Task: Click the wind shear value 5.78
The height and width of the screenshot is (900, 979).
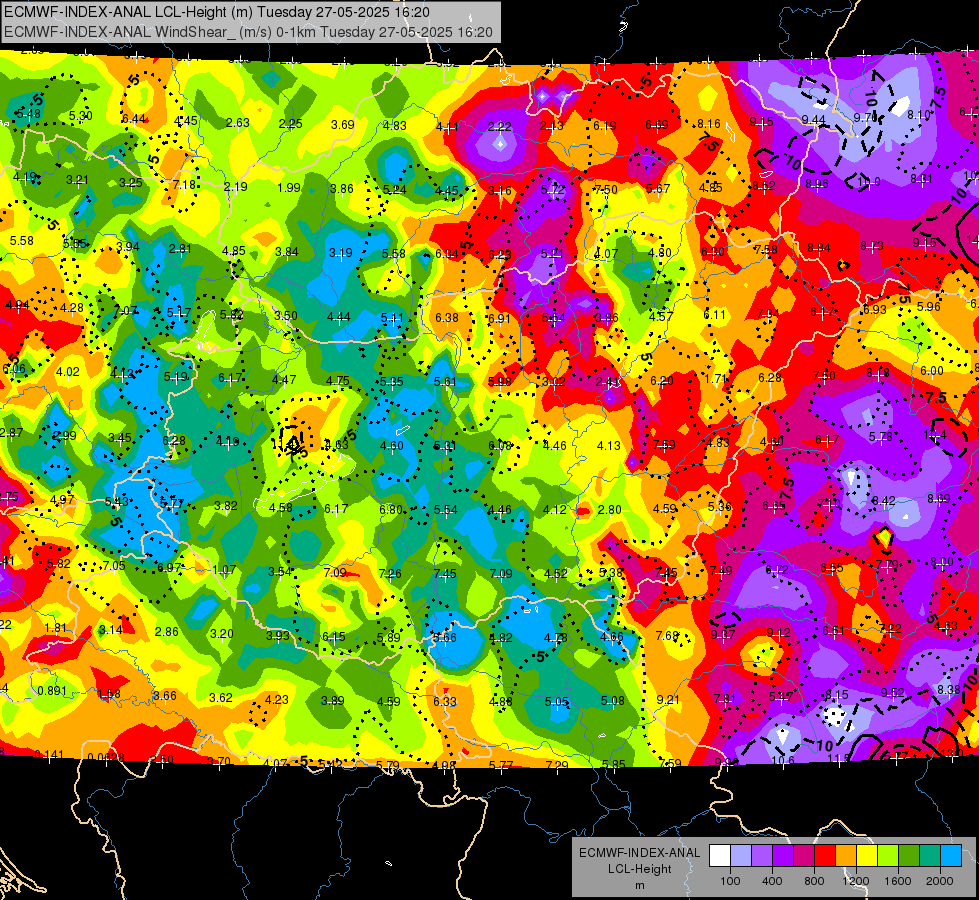Action: pyautogui.click(x=880, y=437)
